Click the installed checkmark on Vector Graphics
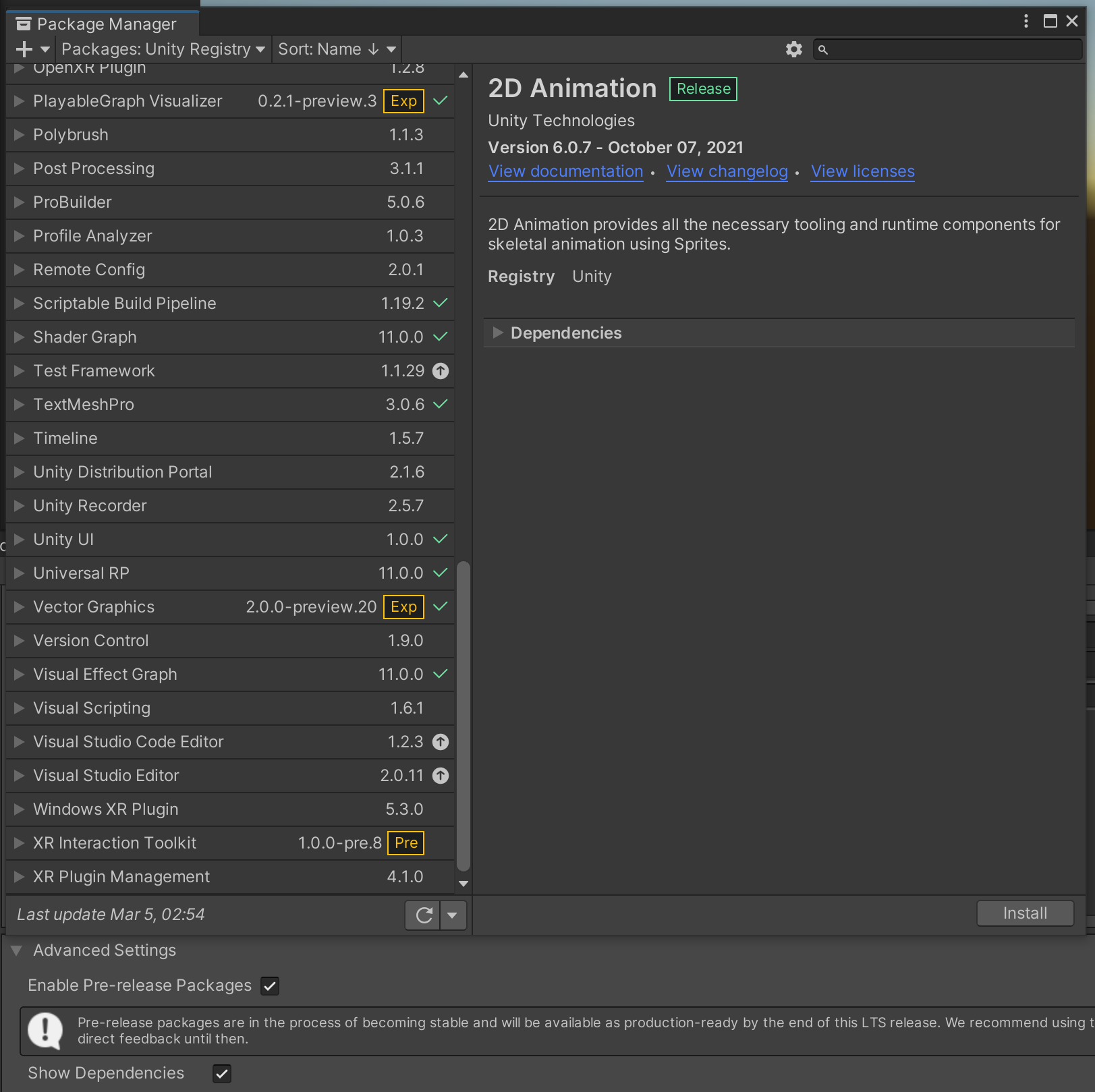The width and height of the screenshot is (1095, 1092). tap(441, 606)
